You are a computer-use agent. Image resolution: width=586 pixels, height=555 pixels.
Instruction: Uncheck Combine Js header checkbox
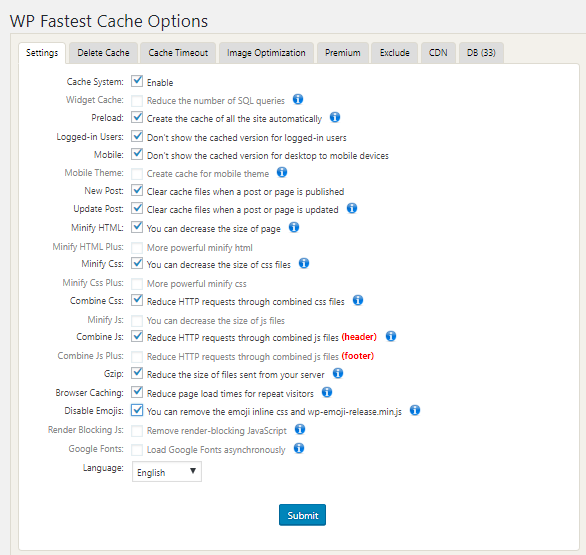pos(137,336)
